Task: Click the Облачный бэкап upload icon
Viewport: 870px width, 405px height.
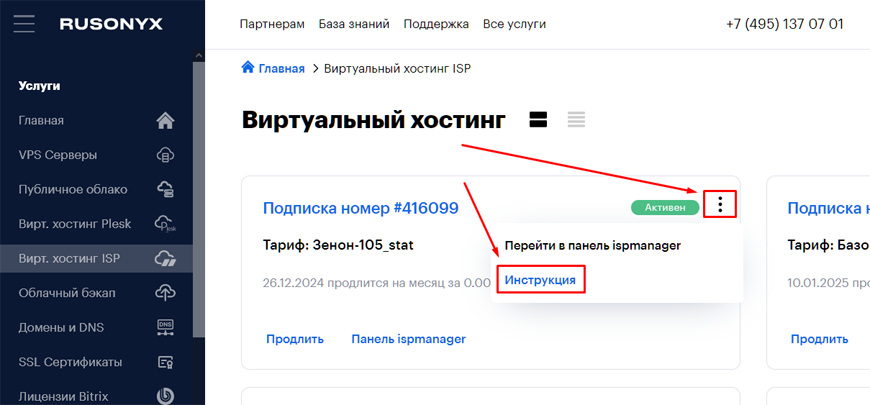Action: point(165,293)
